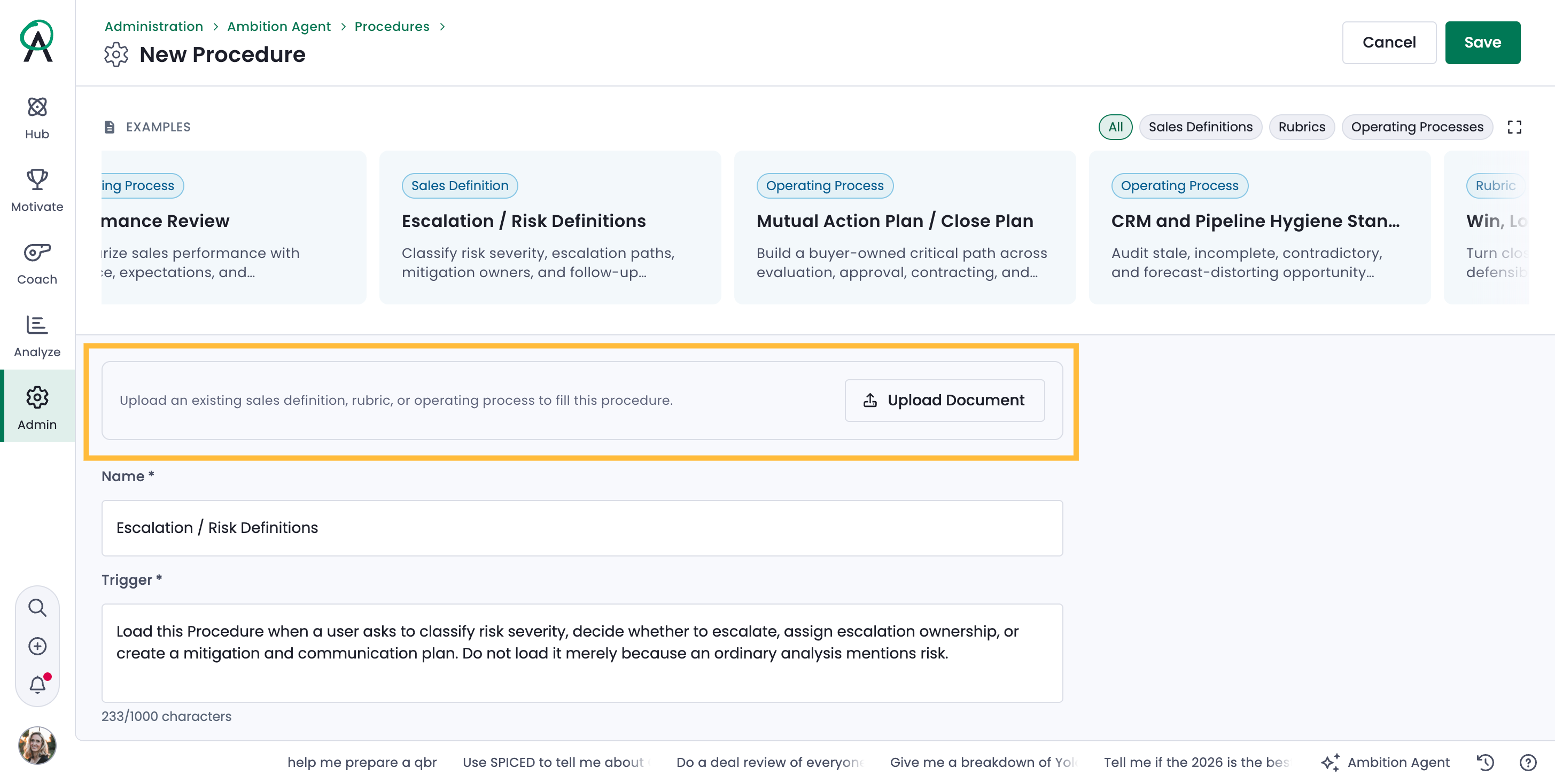Go to the Coach whistle section

[37, 263]
